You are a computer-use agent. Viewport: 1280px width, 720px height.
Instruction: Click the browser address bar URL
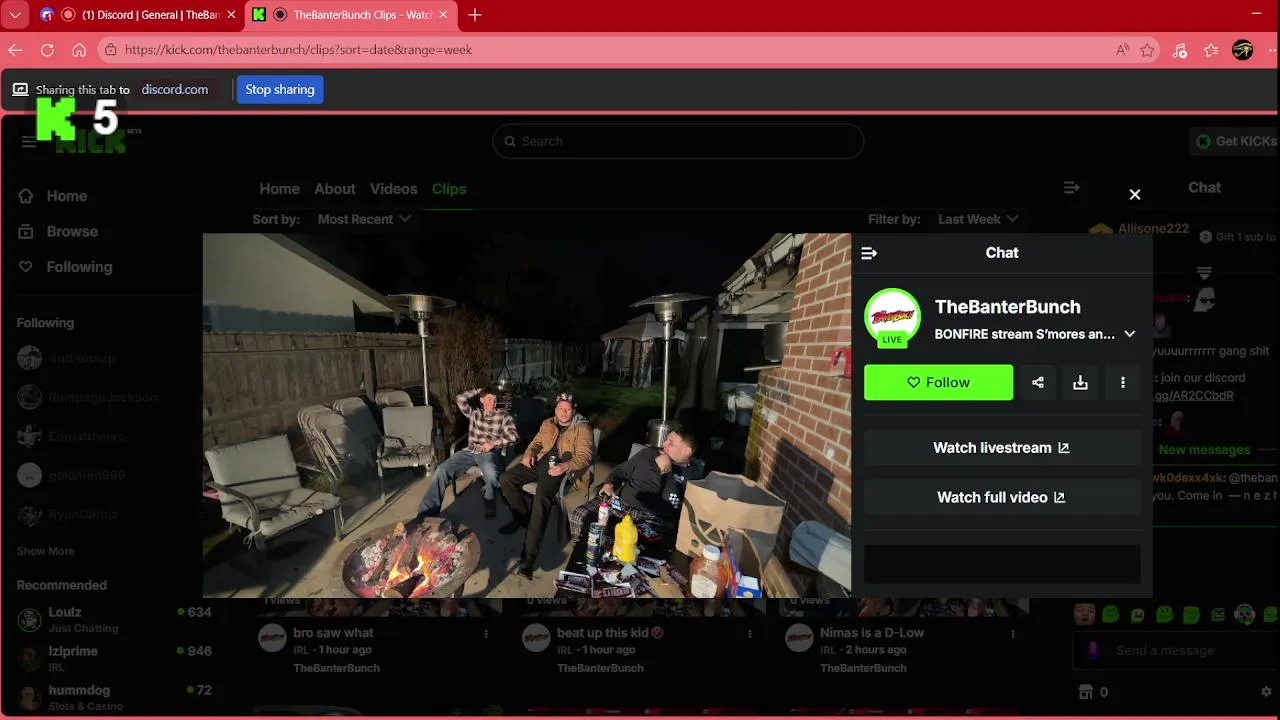click(298, 50)
